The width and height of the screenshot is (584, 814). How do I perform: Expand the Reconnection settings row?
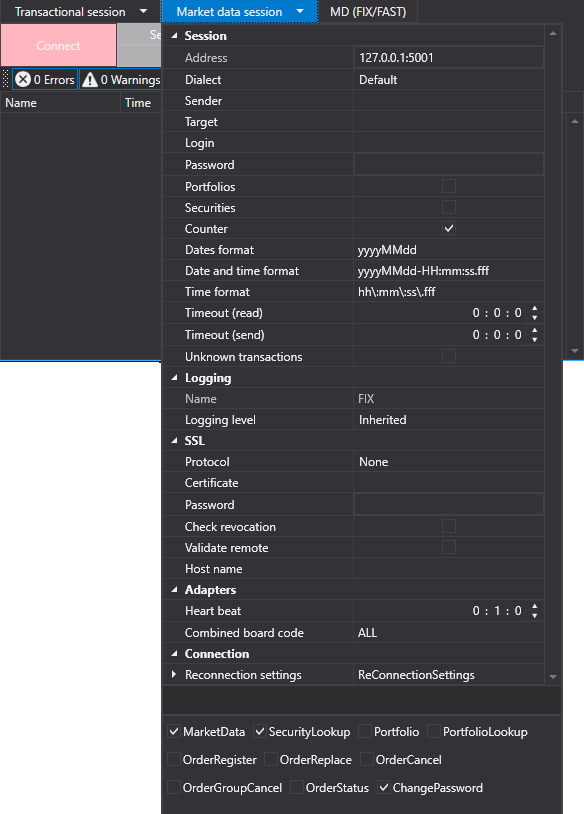pyautogui.click(x=174, y=674)
